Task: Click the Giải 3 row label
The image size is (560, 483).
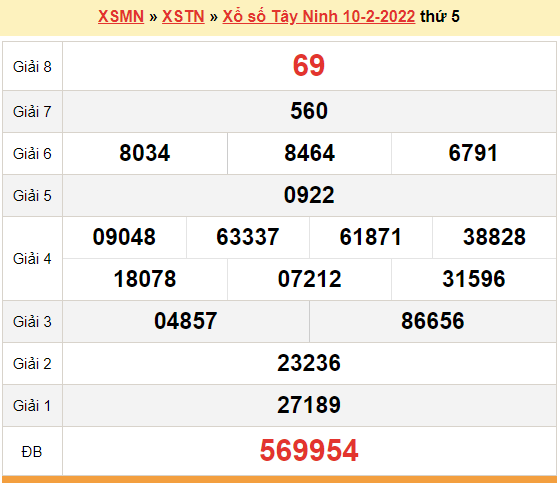Action: pos(32,322)
